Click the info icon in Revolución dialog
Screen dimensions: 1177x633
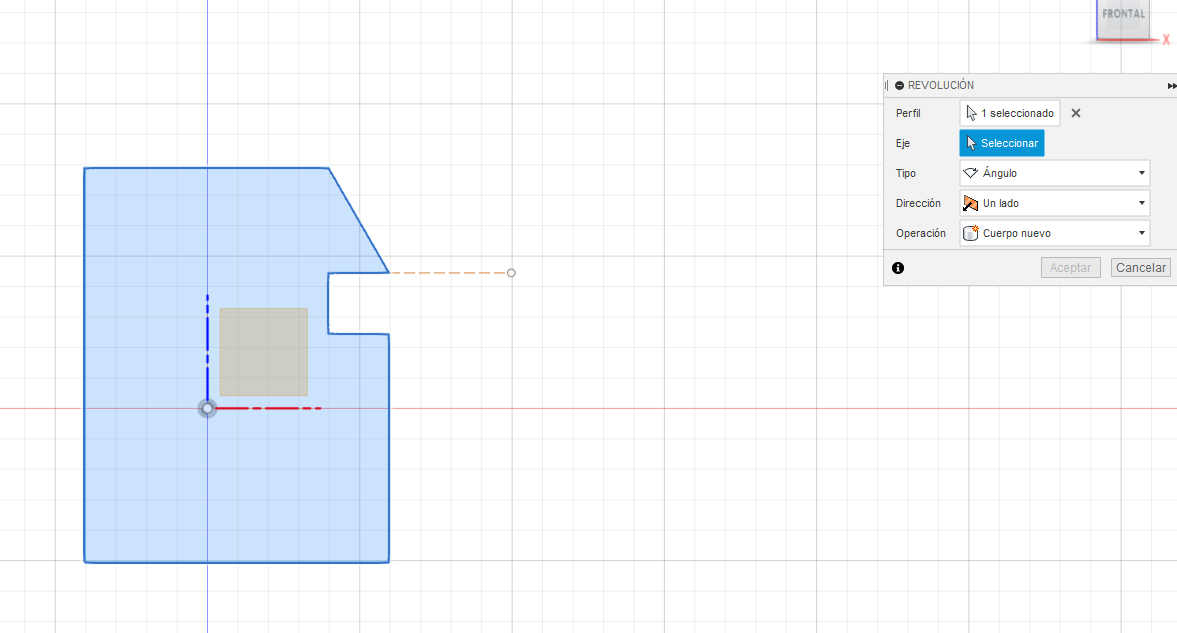898,268
